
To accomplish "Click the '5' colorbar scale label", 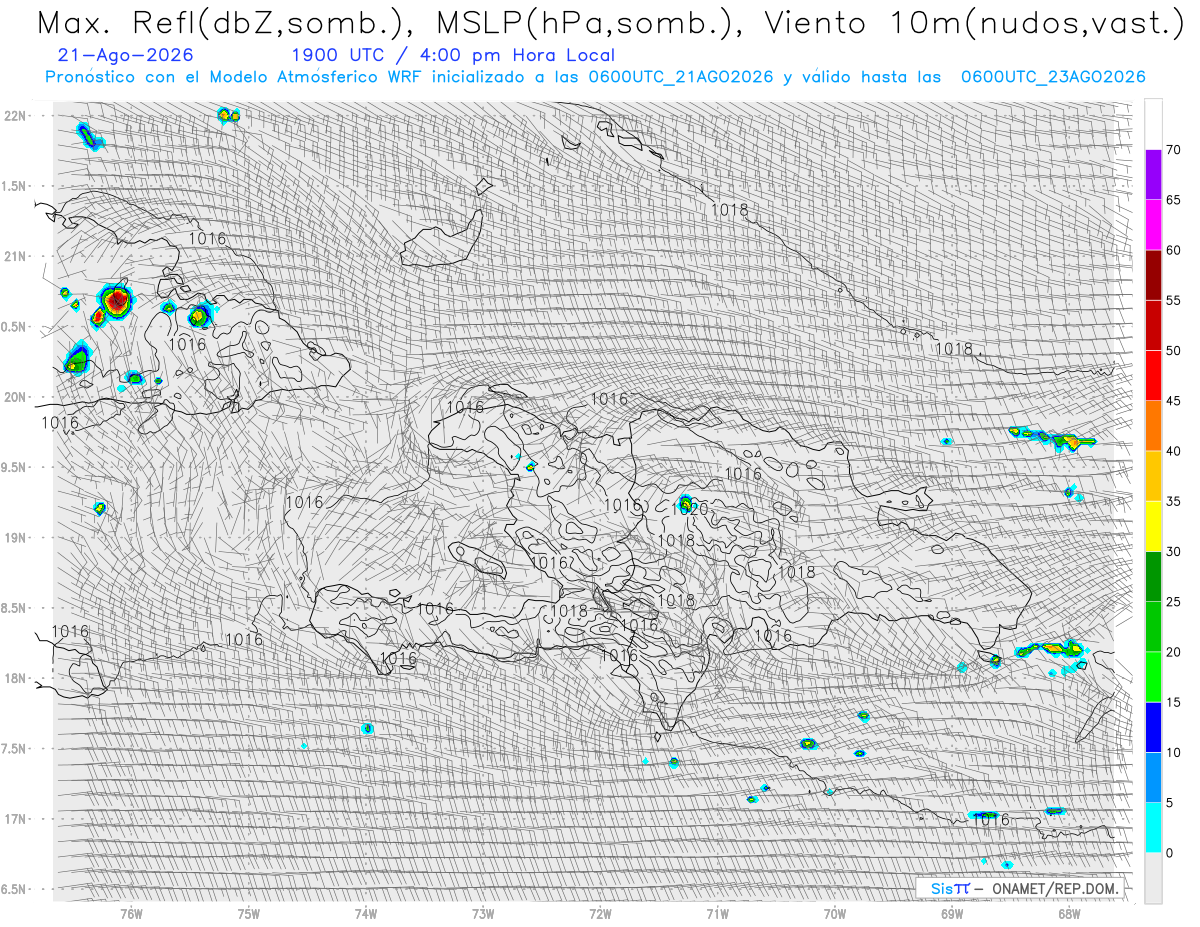I will click(x=1169, y=802).
